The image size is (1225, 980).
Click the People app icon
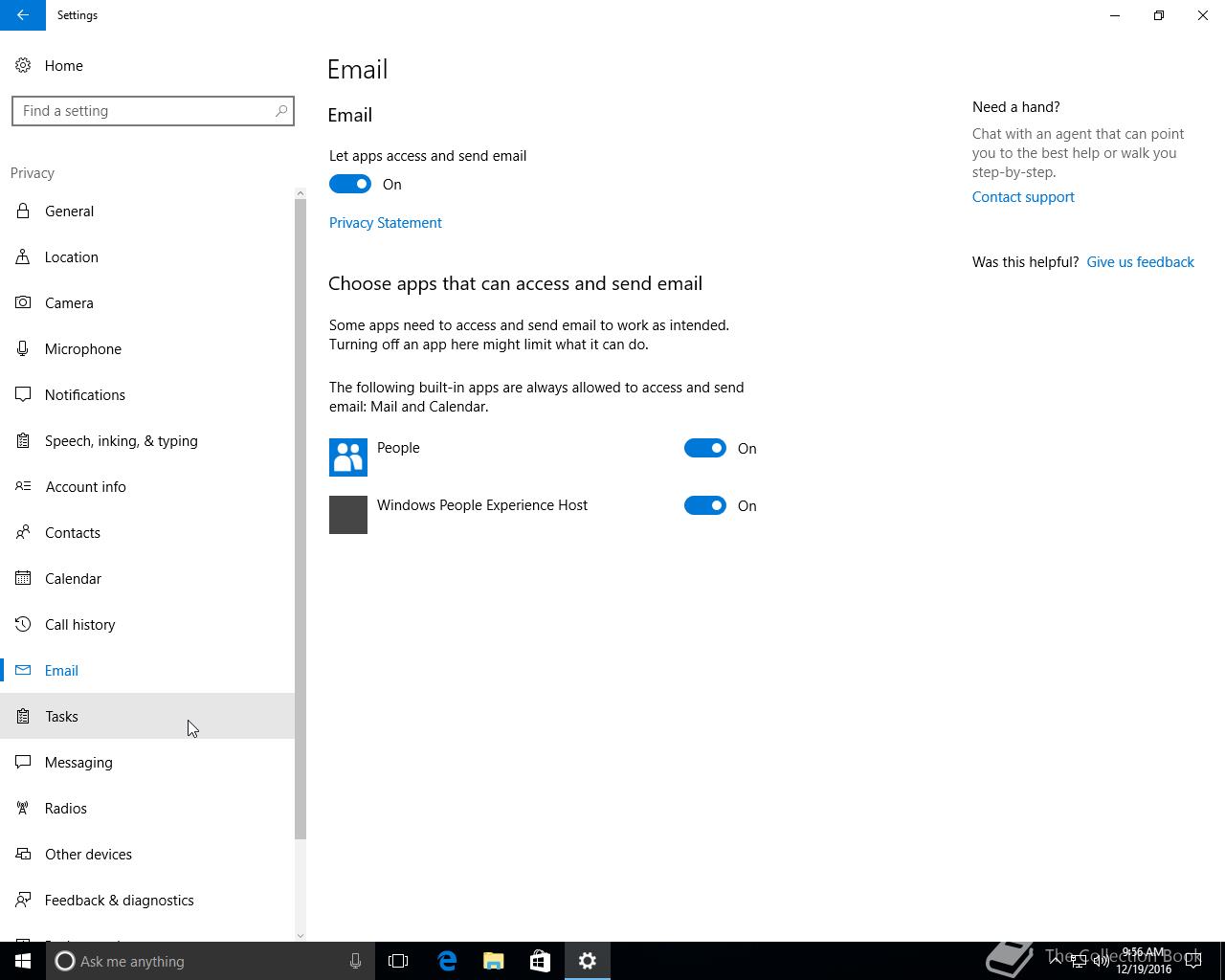click(348, 457)
